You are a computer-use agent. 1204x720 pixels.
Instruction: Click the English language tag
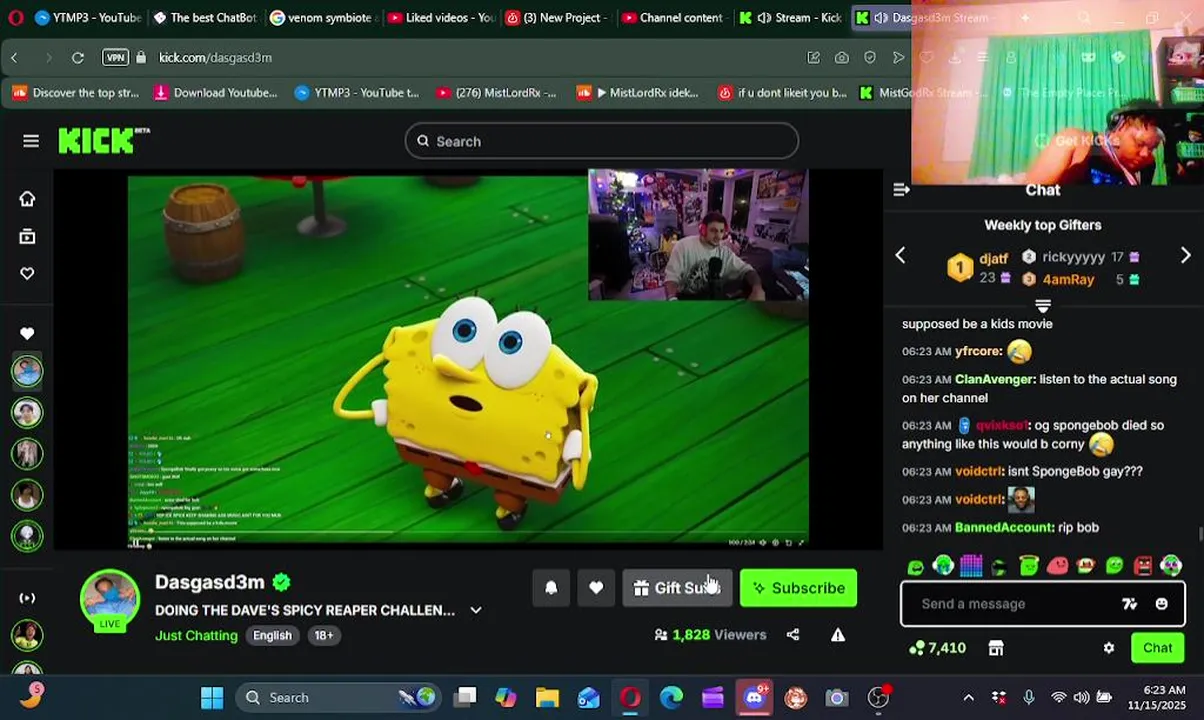pyautogui.click(x=272, y=635)
